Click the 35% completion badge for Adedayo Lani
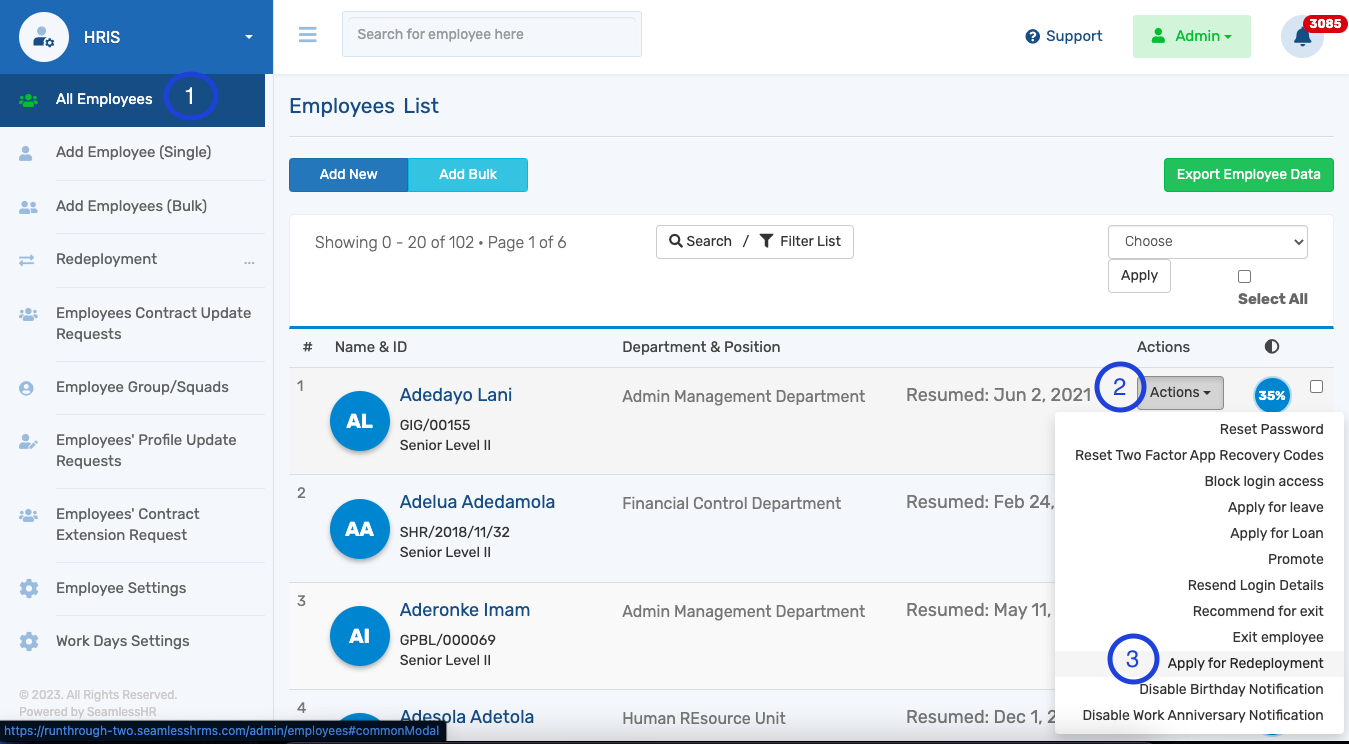The image size is (1349, 744). click(x=1272, y=395)
